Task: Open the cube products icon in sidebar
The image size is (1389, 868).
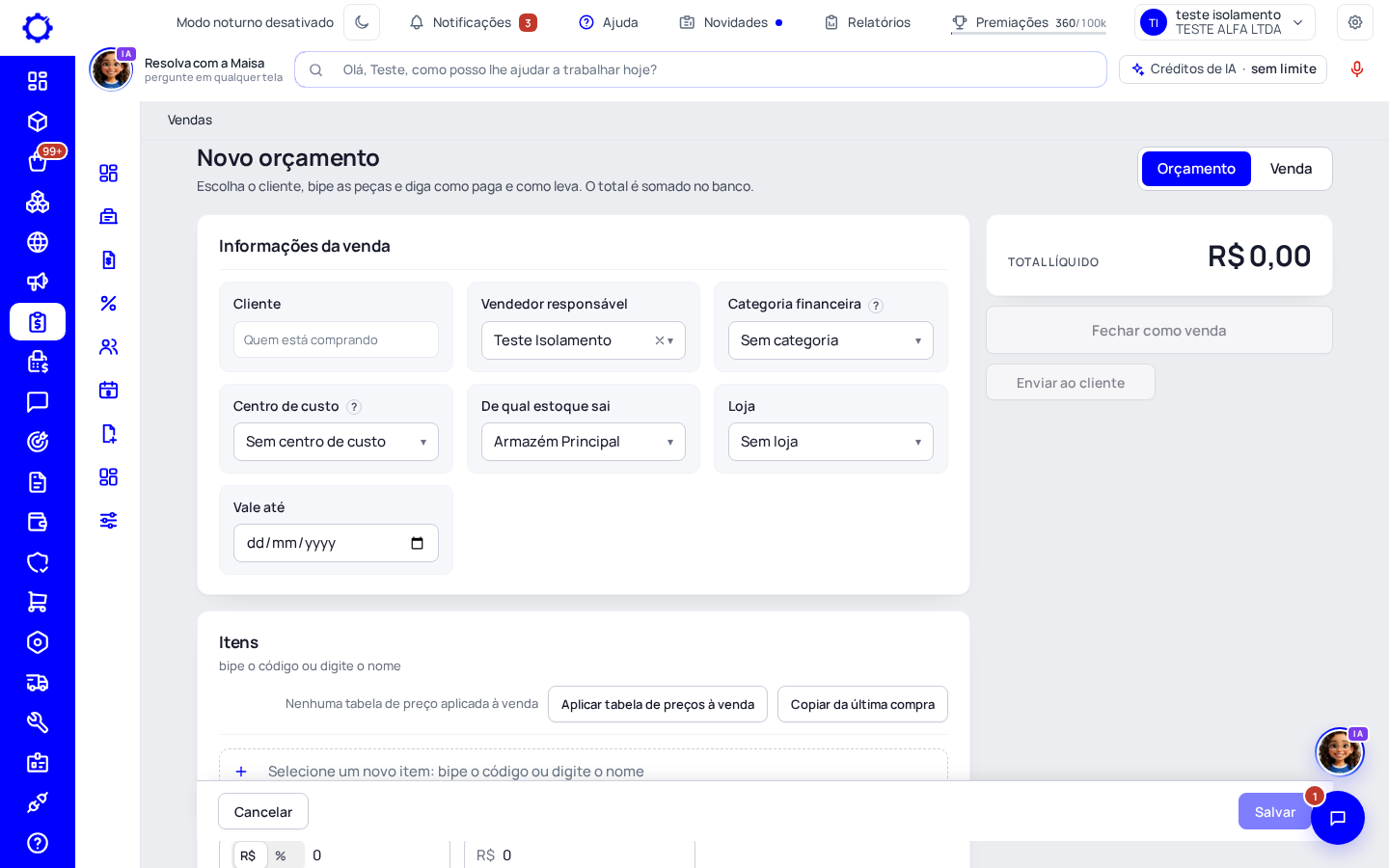Action: (38, 122)
